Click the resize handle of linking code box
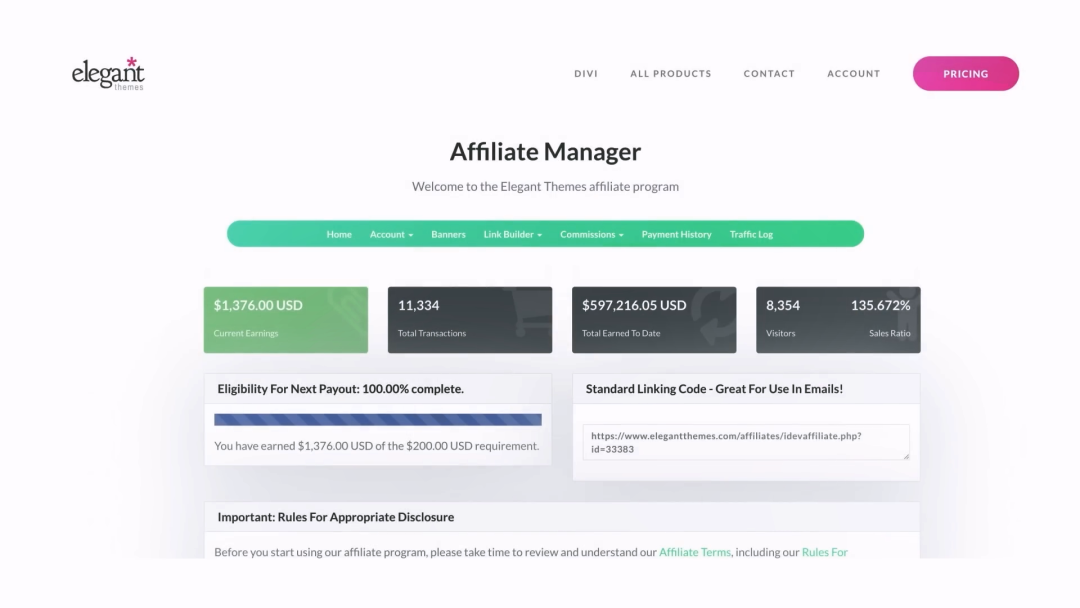 coord(906,456)
